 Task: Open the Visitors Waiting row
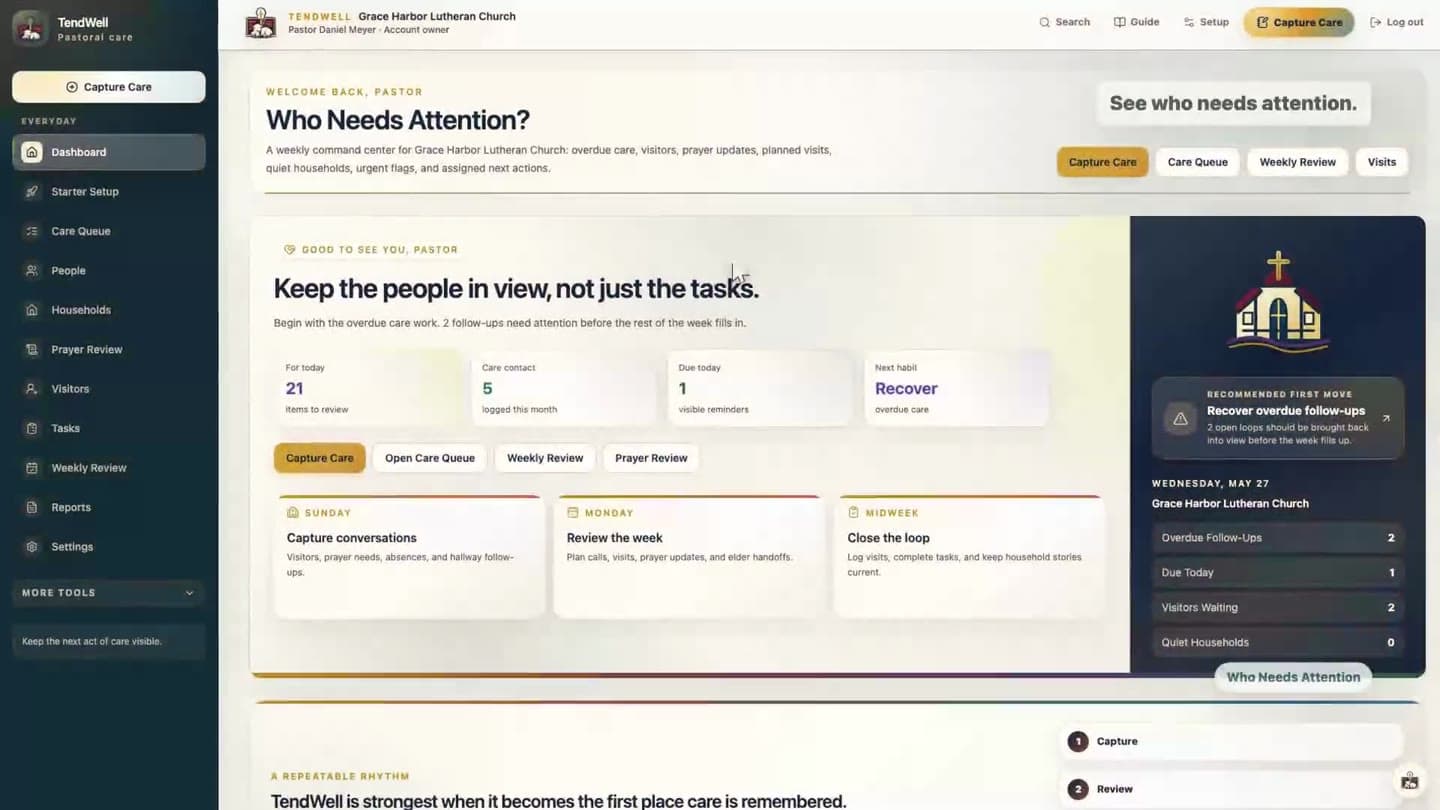click(1278, 608)
